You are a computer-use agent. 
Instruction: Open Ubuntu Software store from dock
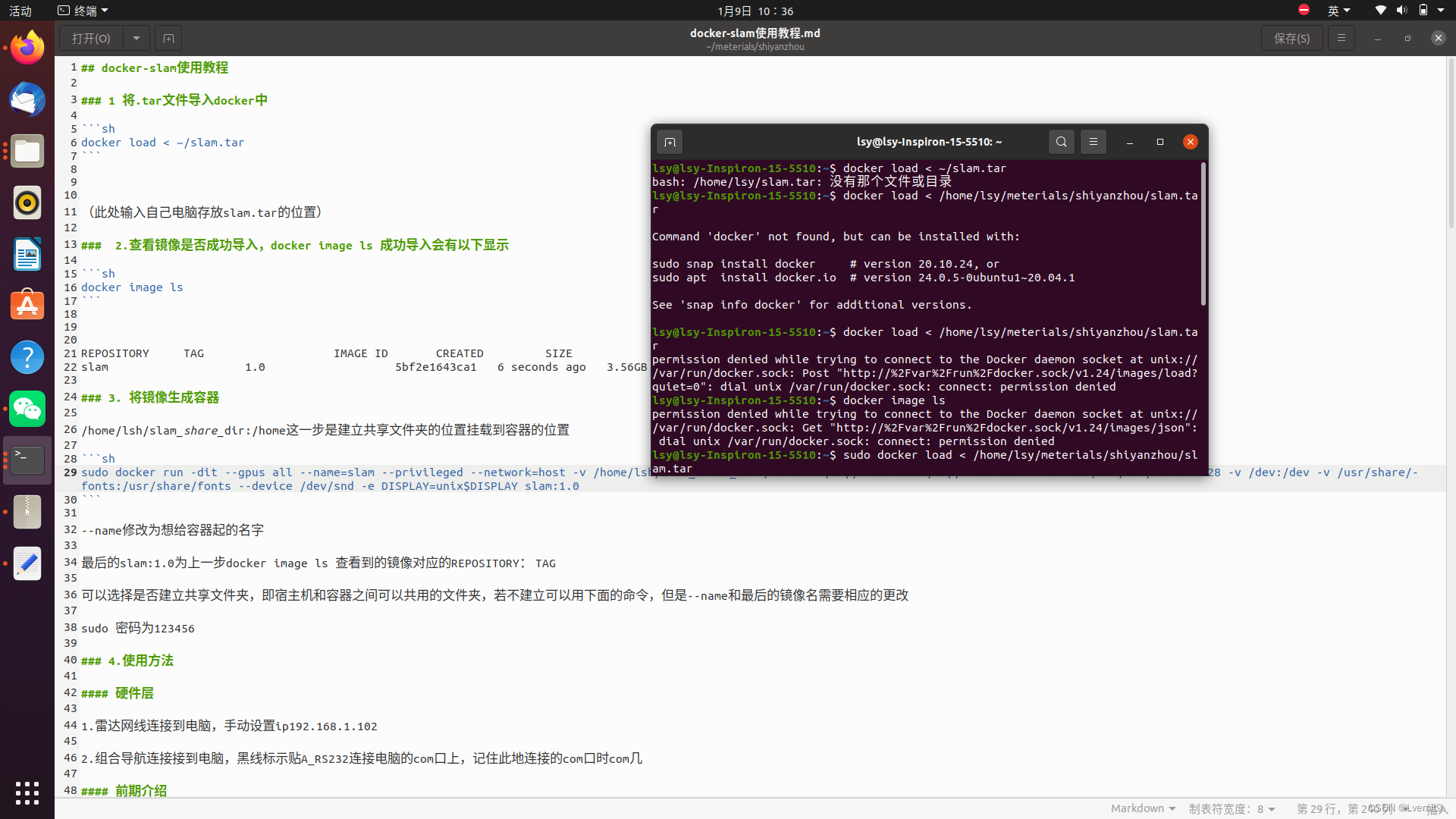[27, 306]
